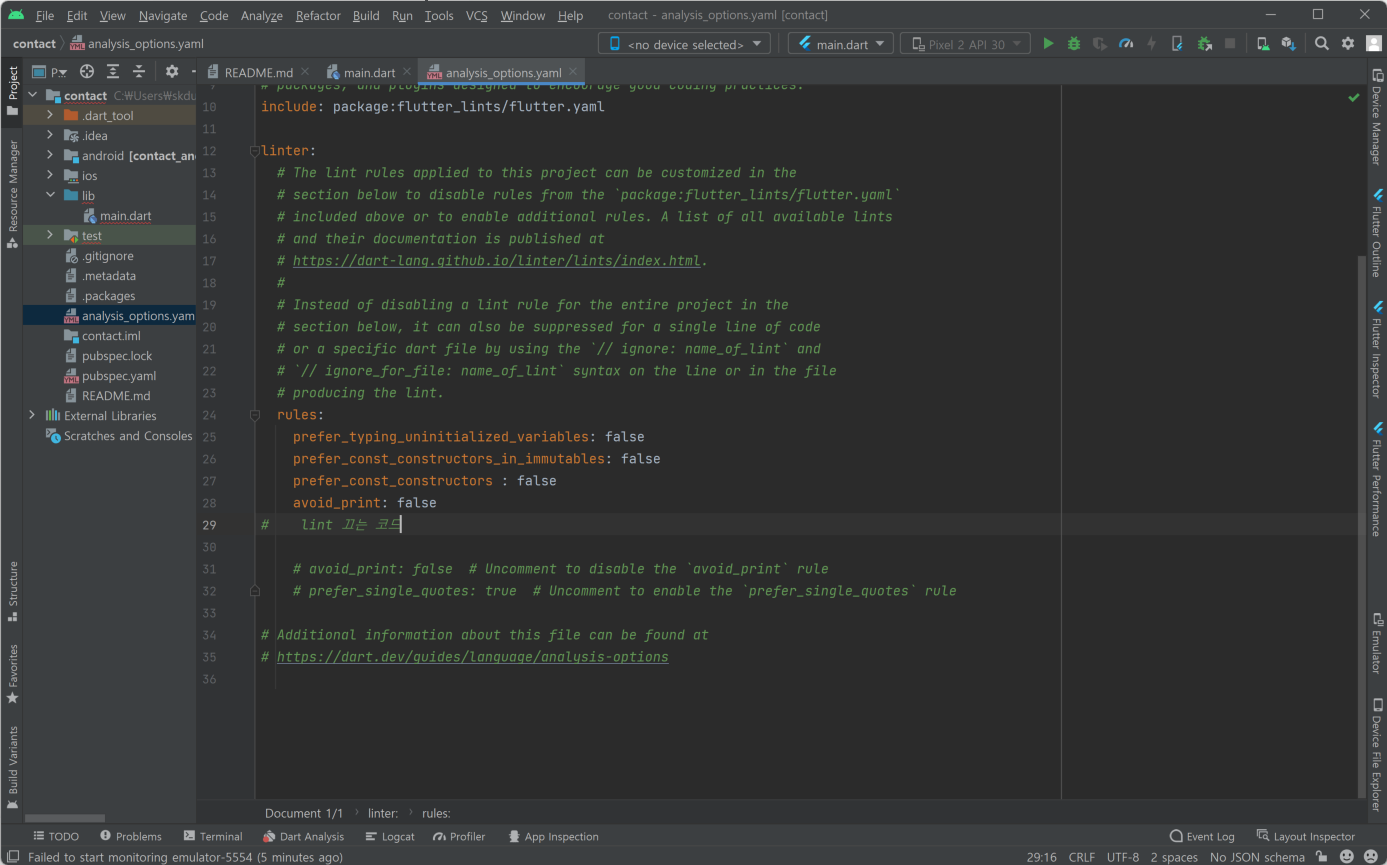The image size is (1387, 865).
Task: Click the dart.dev analysis-options link
Action: point(472,657)
